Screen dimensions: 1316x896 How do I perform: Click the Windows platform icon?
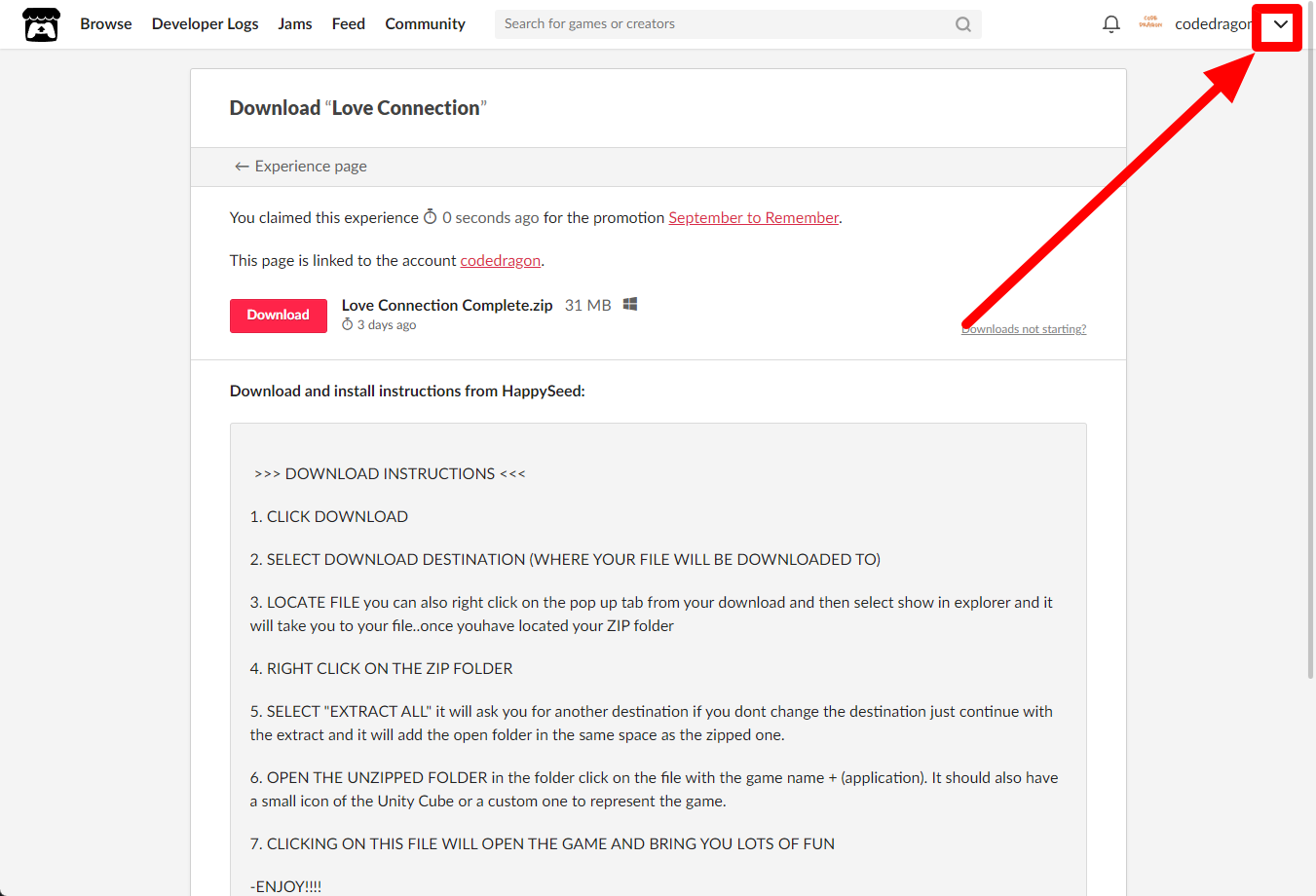630,304
